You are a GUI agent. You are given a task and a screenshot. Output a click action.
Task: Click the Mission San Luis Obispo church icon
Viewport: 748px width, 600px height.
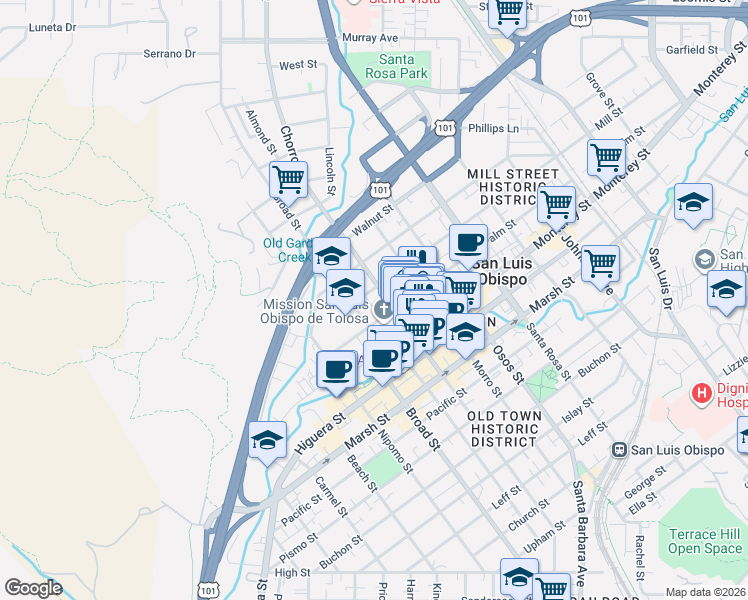[x=383, y=309]
